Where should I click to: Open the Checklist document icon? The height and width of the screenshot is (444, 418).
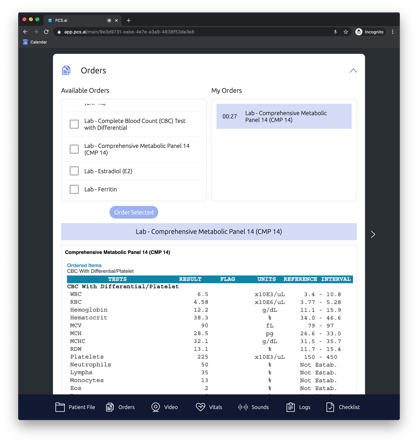click(x=330, y=407)
